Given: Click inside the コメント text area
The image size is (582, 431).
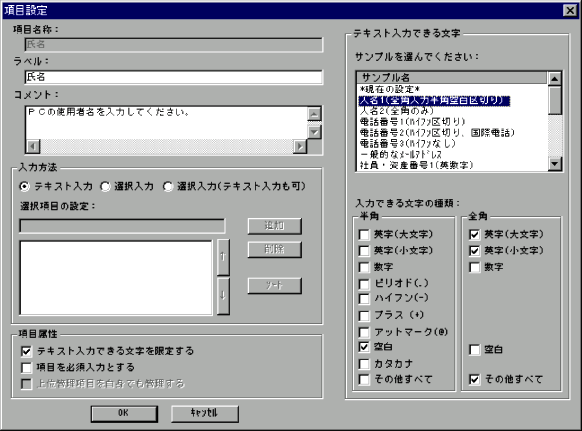Looking at the screenshot, I should click(x=166, y=123).
